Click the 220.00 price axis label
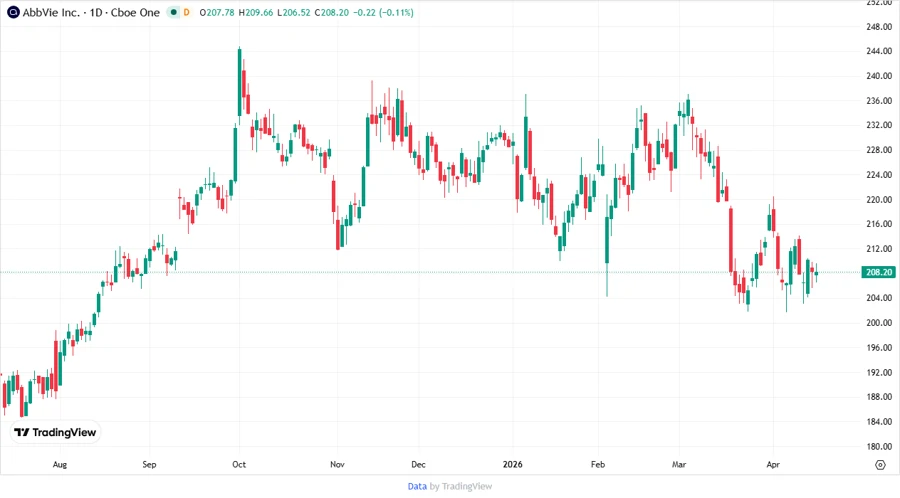This screenshot has height=498, width=900. 879,200
